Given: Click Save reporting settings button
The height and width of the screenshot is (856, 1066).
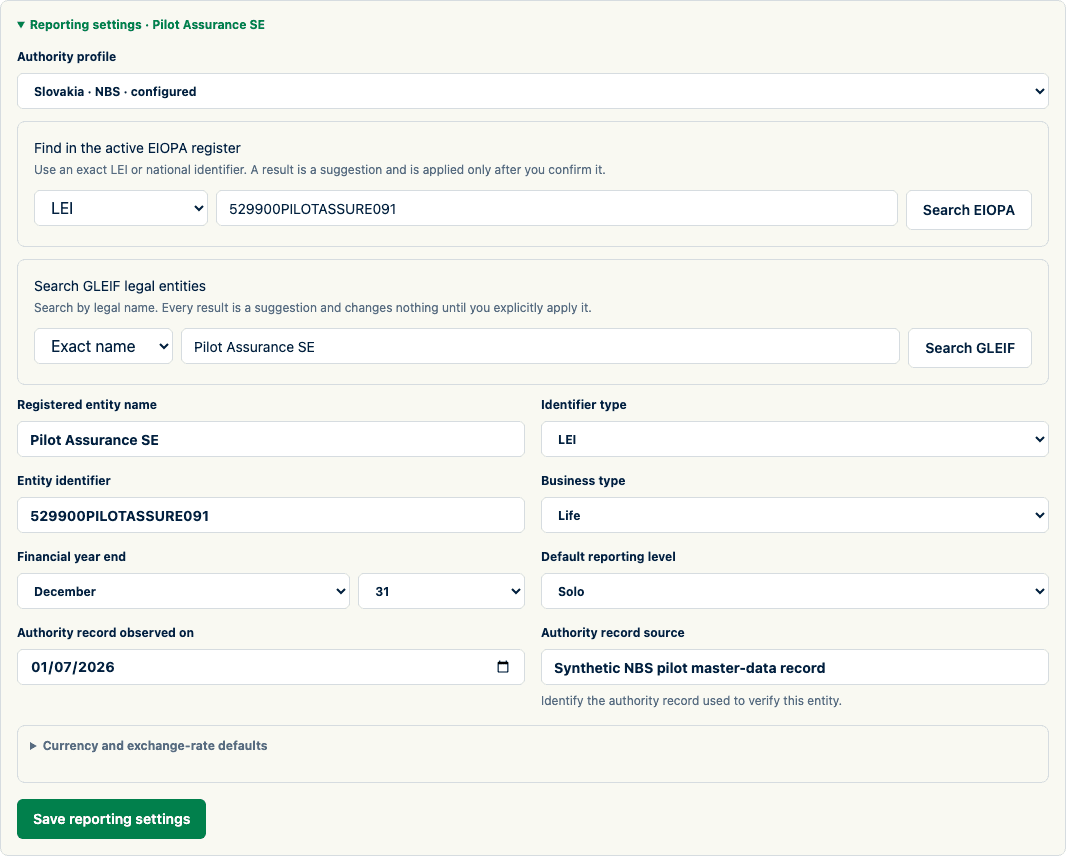Looking at the screenshot, I should [111, 819].
